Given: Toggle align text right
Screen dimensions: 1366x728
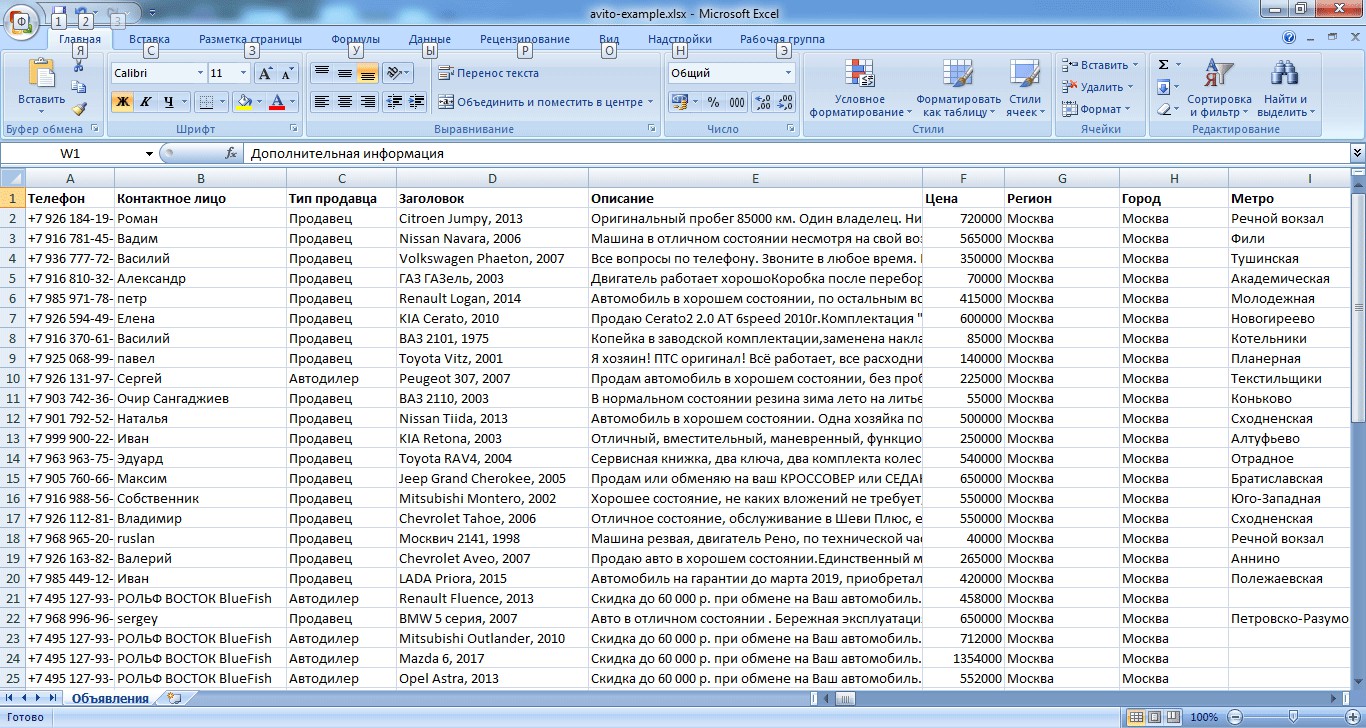Looking at the screenshot, I should (367, 102).
